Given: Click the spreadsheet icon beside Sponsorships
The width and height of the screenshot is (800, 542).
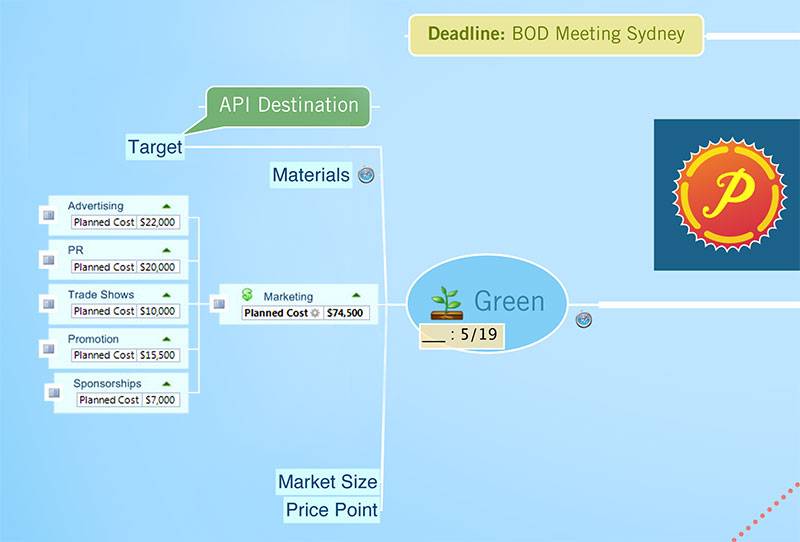Looking at the screenshot, I should pos(54,392).
